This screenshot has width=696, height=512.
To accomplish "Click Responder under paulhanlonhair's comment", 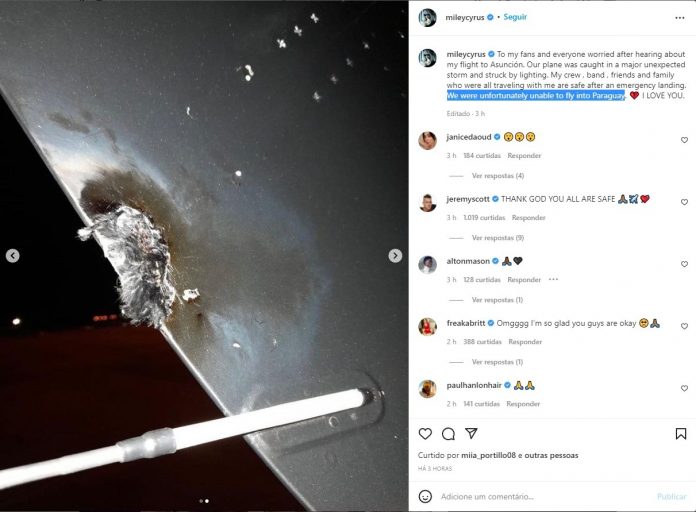I will coord(523,404).
